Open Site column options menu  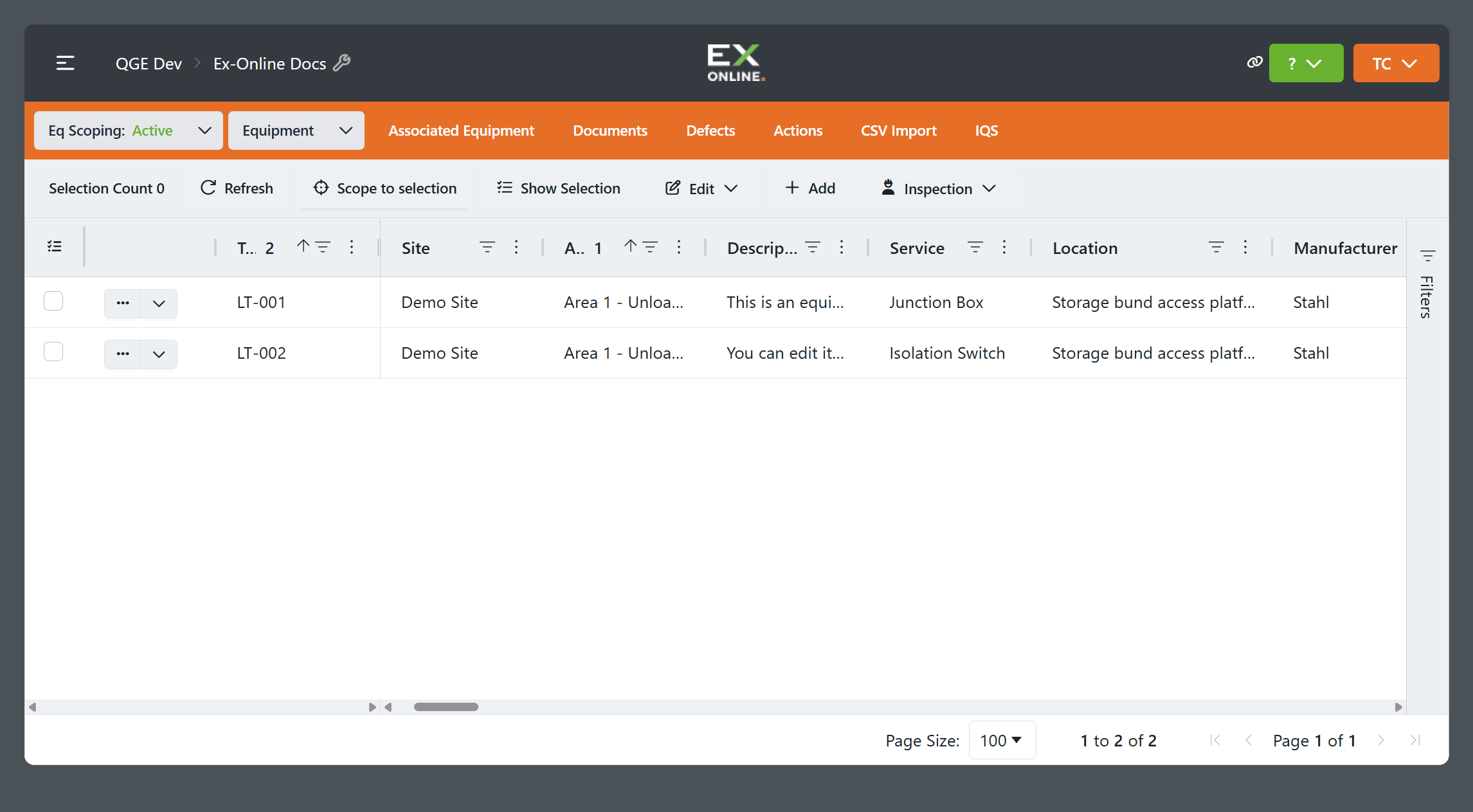tap(516, 247)
